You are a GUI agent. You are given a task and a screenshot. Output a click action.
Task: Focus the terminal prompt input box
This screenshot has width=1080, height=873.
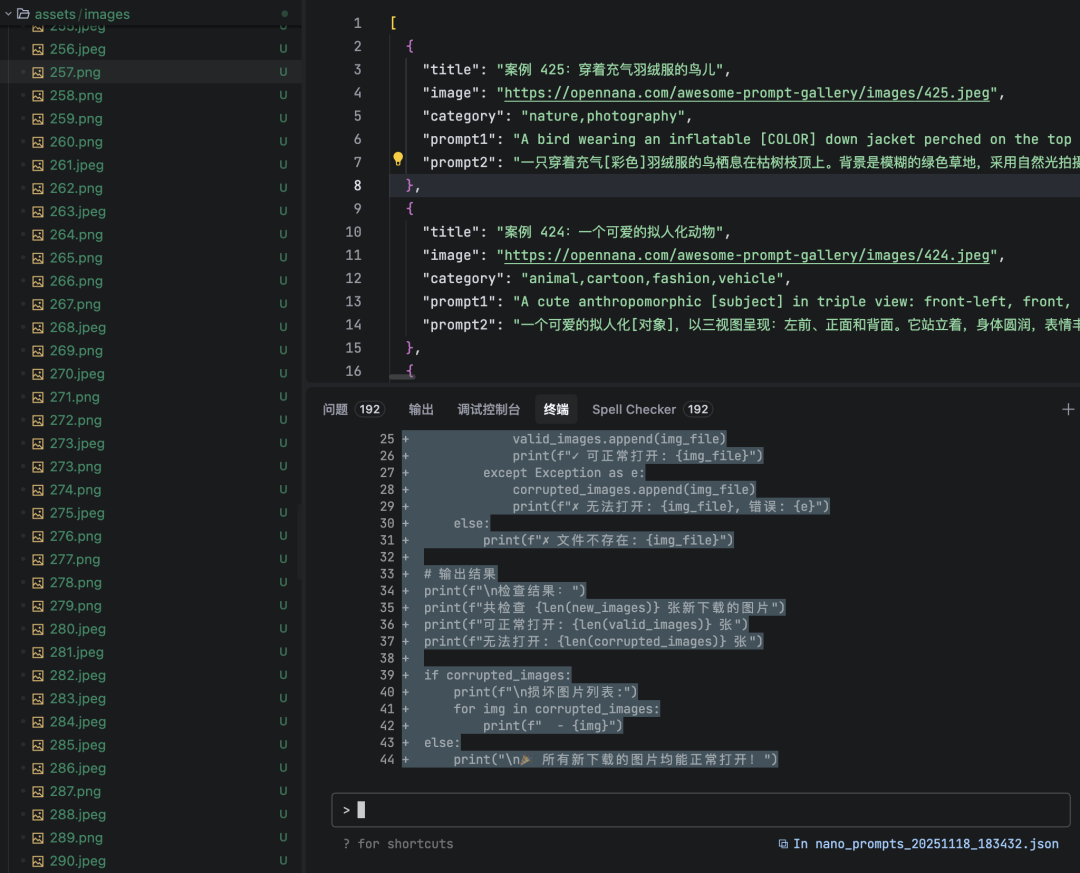click(700, 810)
